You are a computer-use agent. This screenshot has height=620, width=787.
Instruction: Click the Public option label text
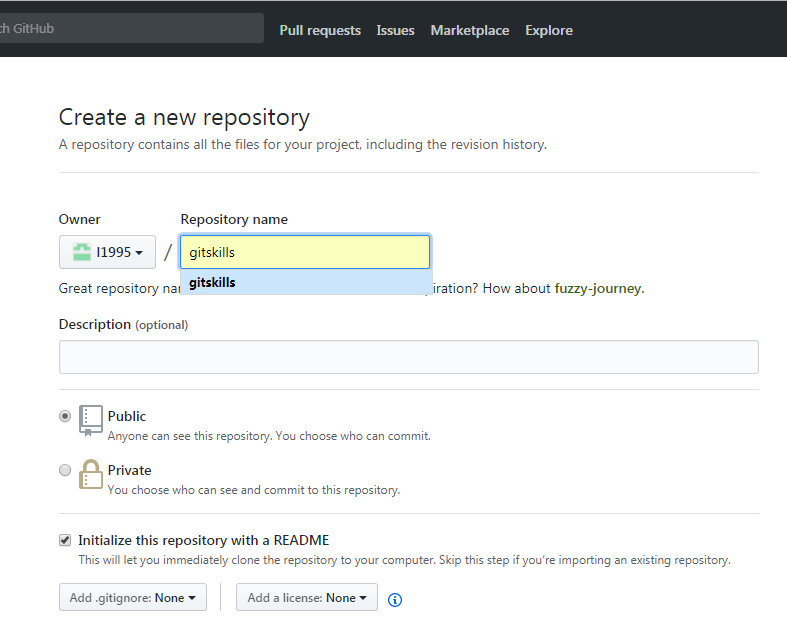[x=127, y=416]
